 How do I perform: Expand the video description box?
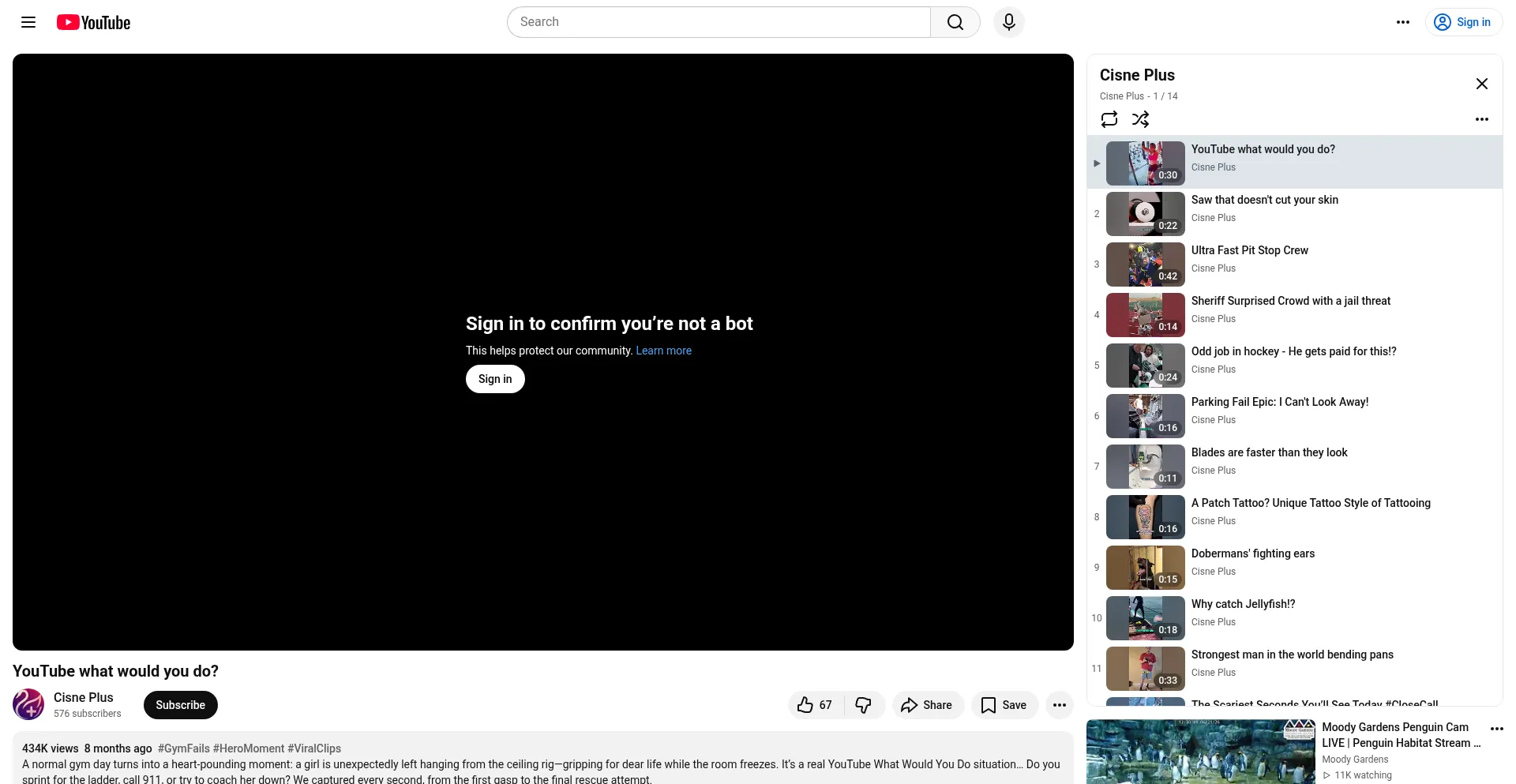(x=542, y=758)
